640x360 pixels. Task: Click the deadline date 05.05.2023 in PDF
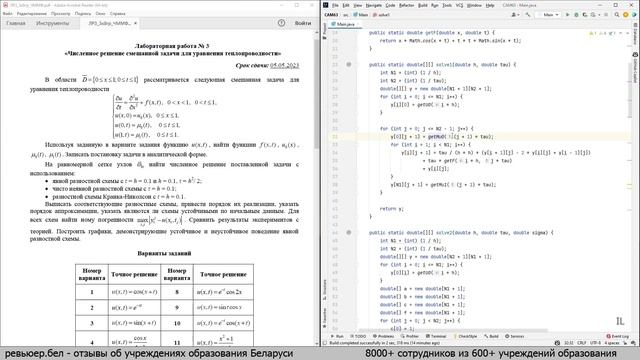coord(284,65)
